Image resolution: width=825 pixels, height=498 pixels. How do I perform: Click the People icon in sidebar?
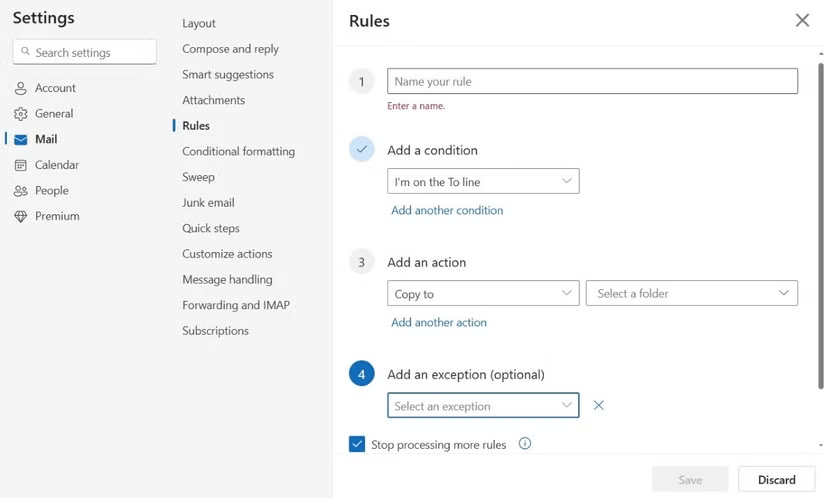[x=21, y=191]
